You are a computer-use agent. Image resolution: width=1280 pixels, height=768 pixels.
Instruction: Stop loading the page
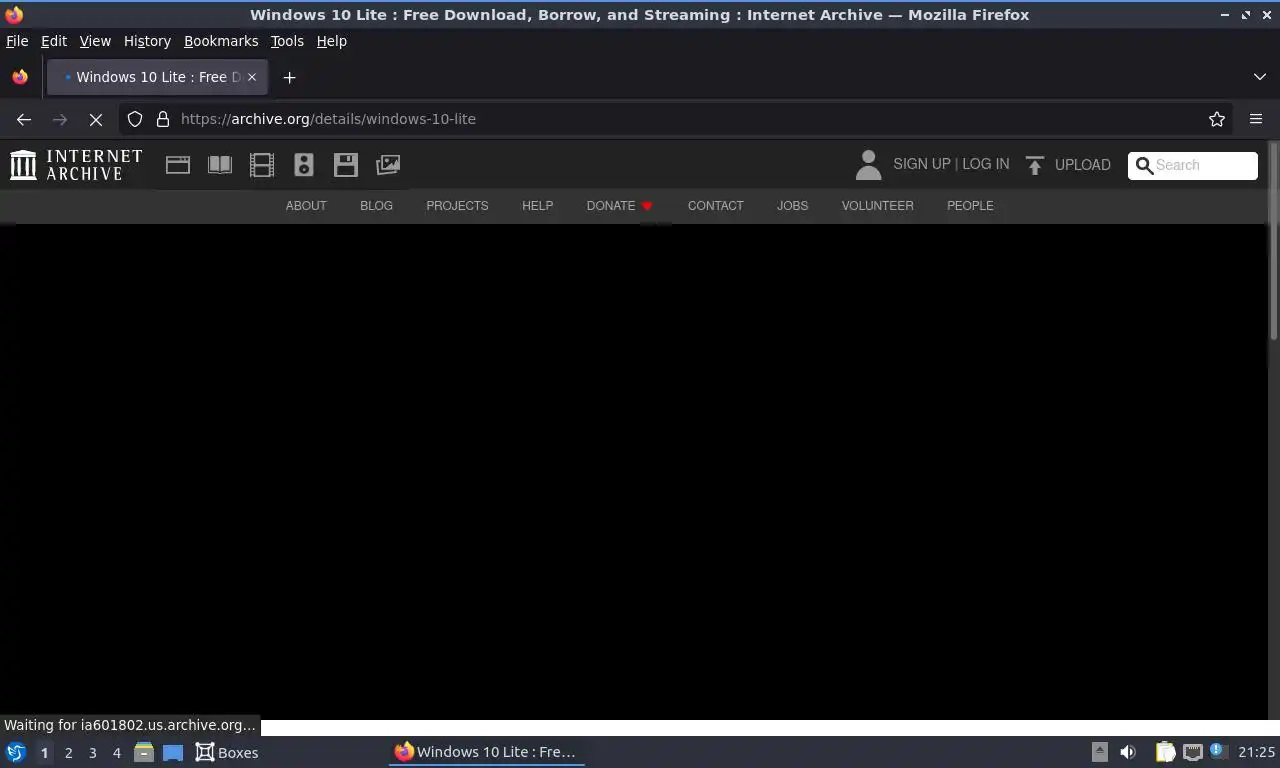point(96,119)
